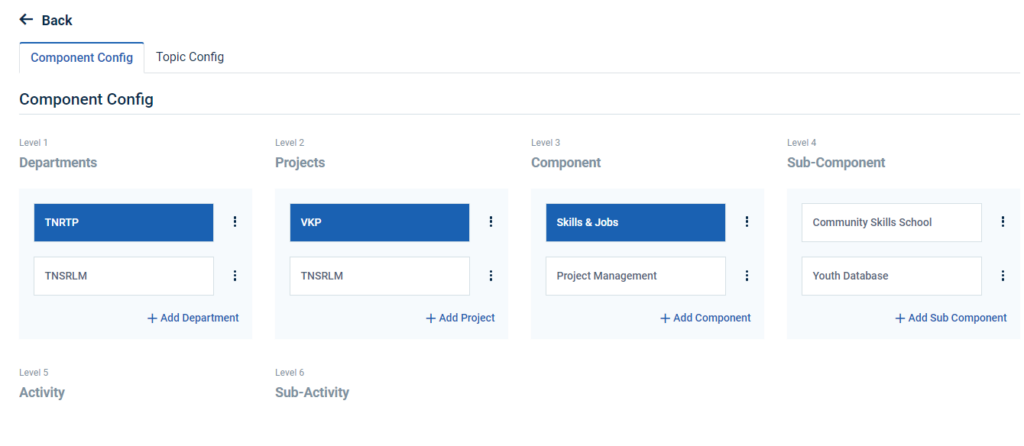The height and width of the screenshot is (446, 1024).
Task: Click the Back arrow link
Action: coord(46,20)
